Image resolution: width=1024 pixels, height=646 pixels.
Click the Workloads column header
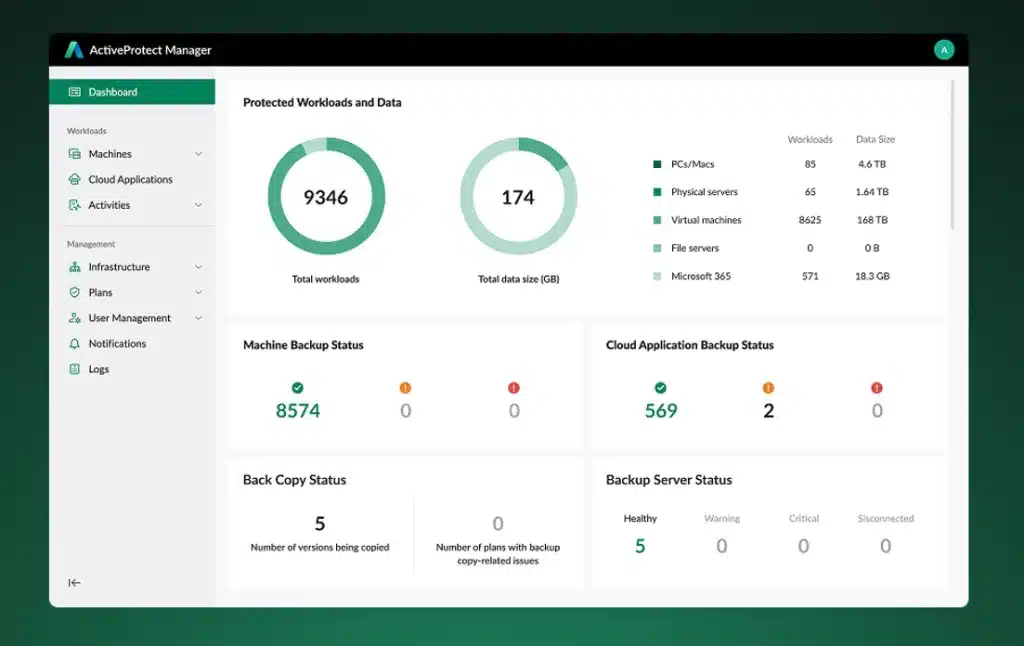pos(810,139)
